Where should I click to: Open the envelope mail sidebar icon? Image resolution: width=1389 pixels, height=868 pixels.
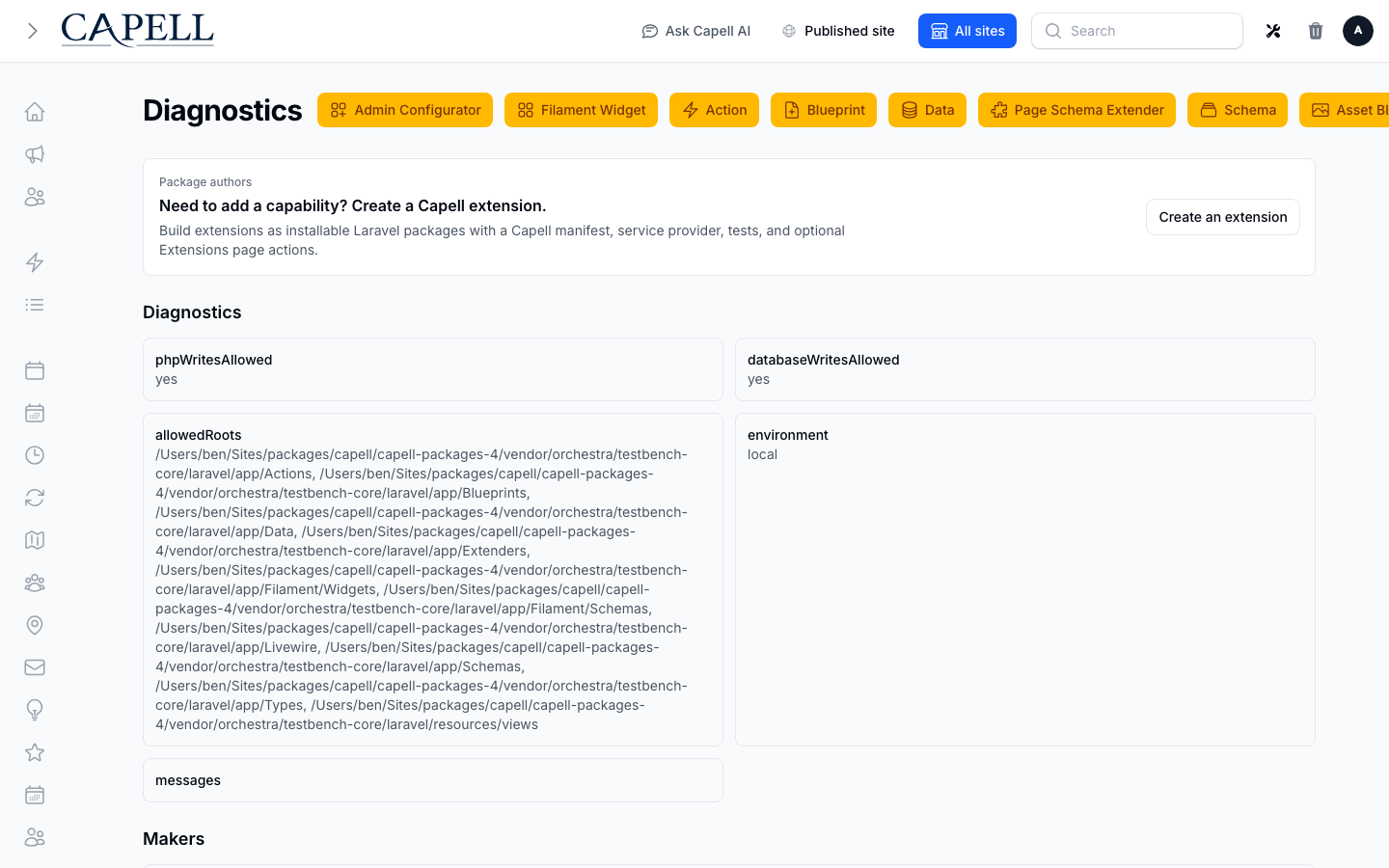point(35,667)
